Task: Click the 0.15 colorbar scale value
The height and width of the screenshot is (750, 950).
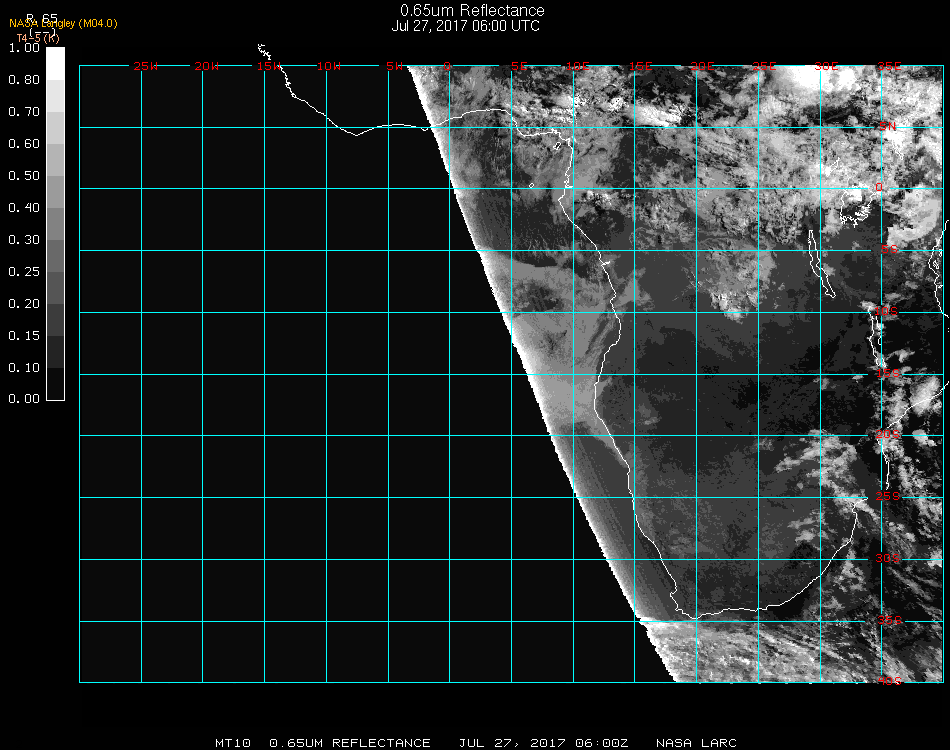Action: [x=24, y=336]
